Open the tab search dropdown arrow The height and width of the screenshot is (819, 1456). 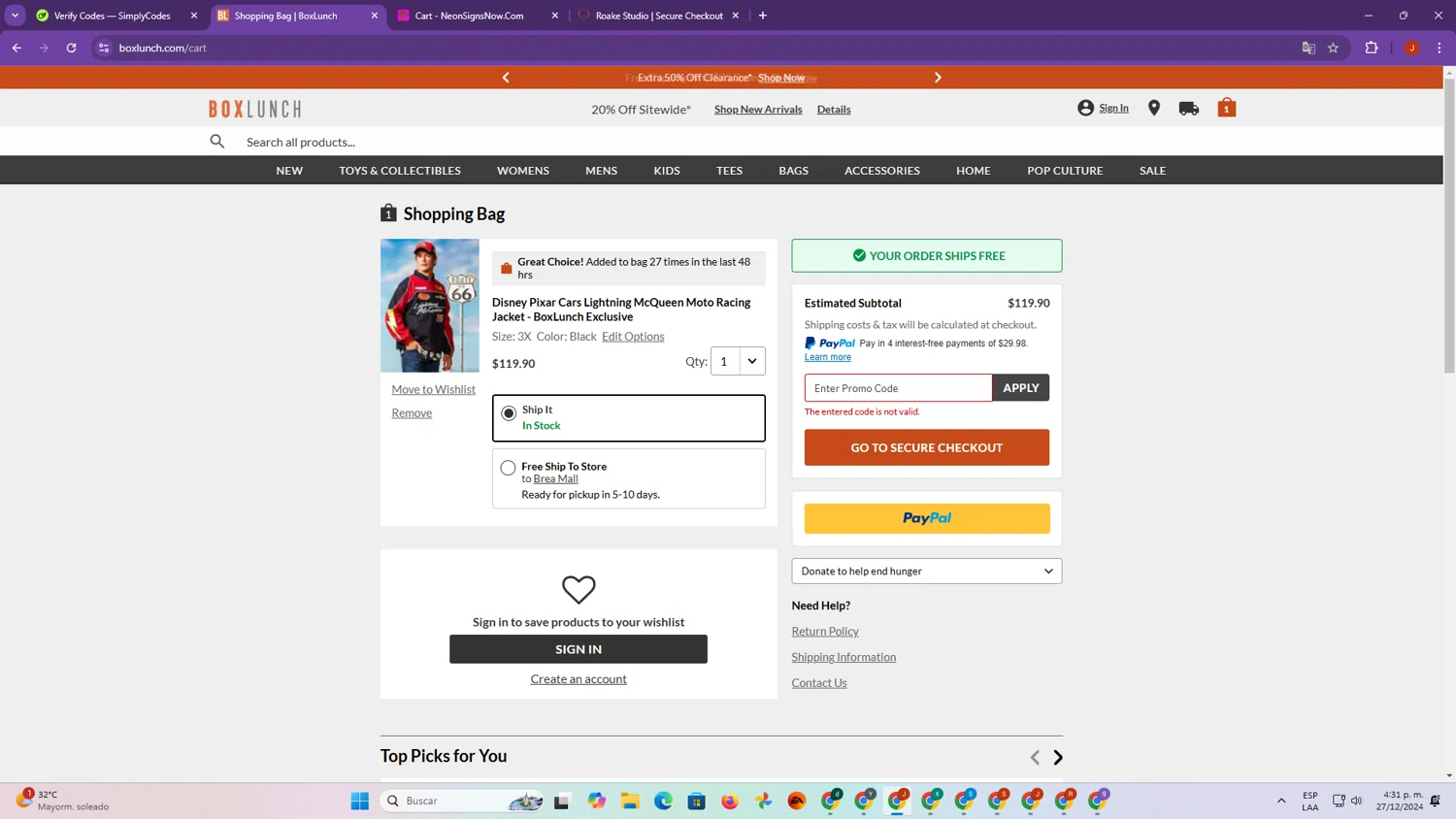(x=15, y=16)
